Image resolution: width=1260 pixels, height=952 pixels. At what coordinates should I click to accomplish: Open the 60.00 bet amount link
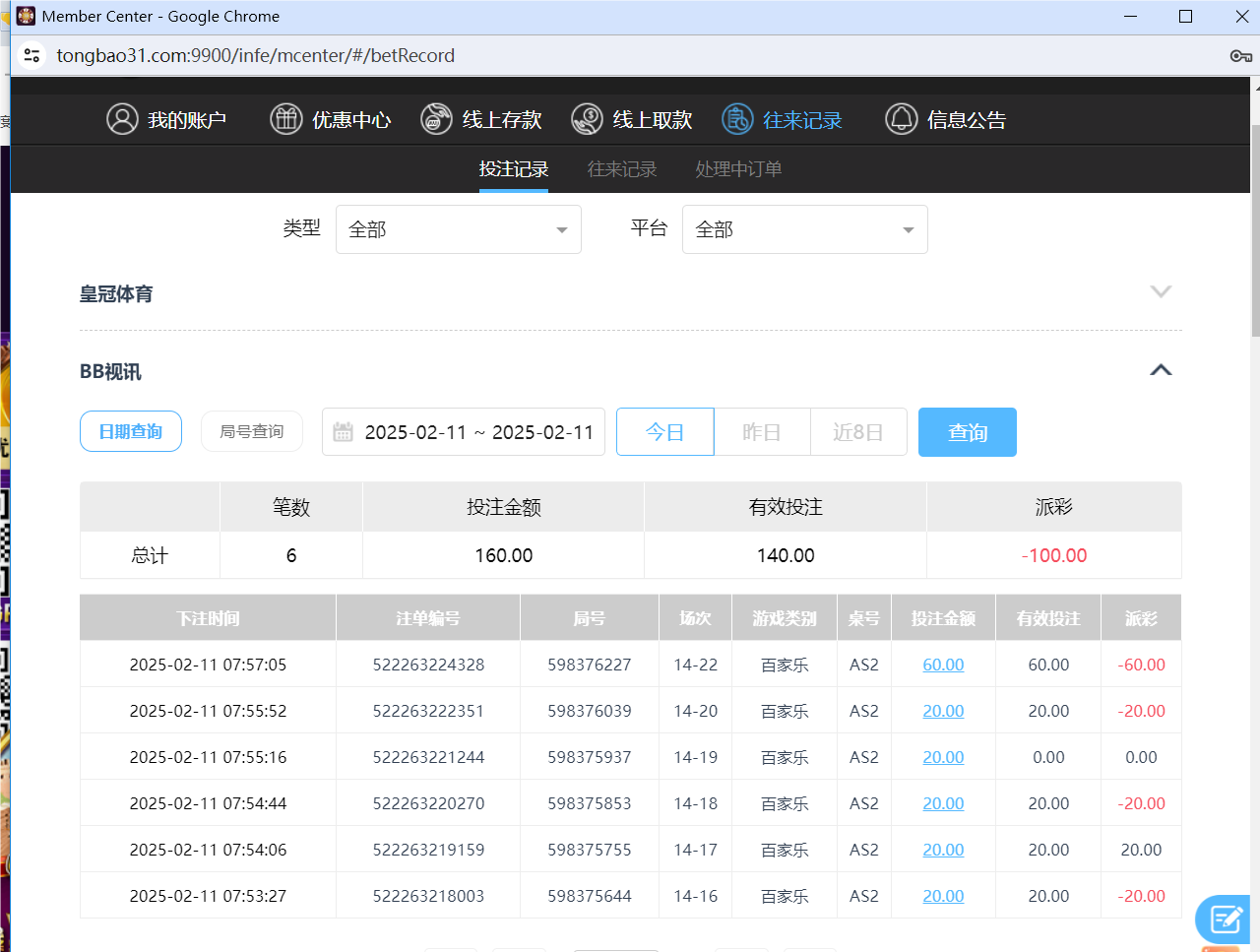tap(942, 665)
